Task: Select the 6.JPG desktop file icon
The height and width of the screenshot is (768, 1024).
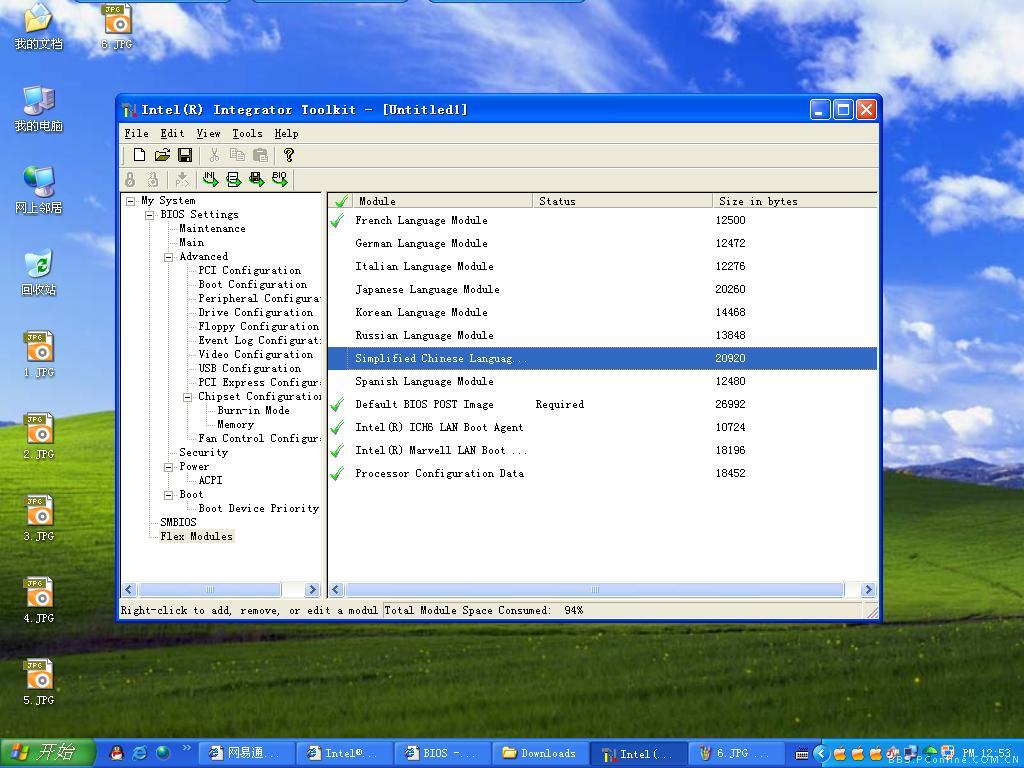Action: 117,27
